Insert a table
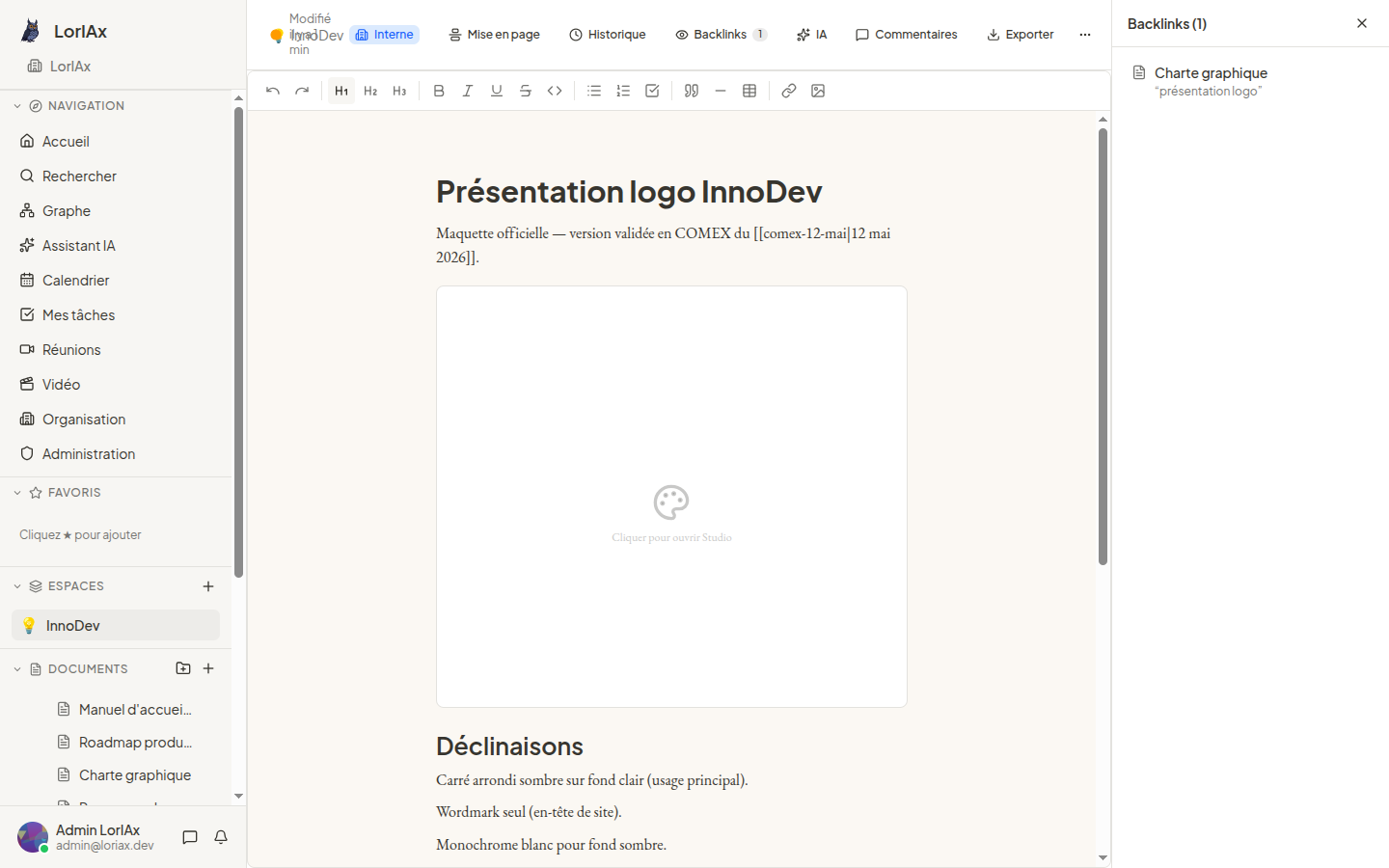The image size is (1389, 868). (x=749, y=91)
